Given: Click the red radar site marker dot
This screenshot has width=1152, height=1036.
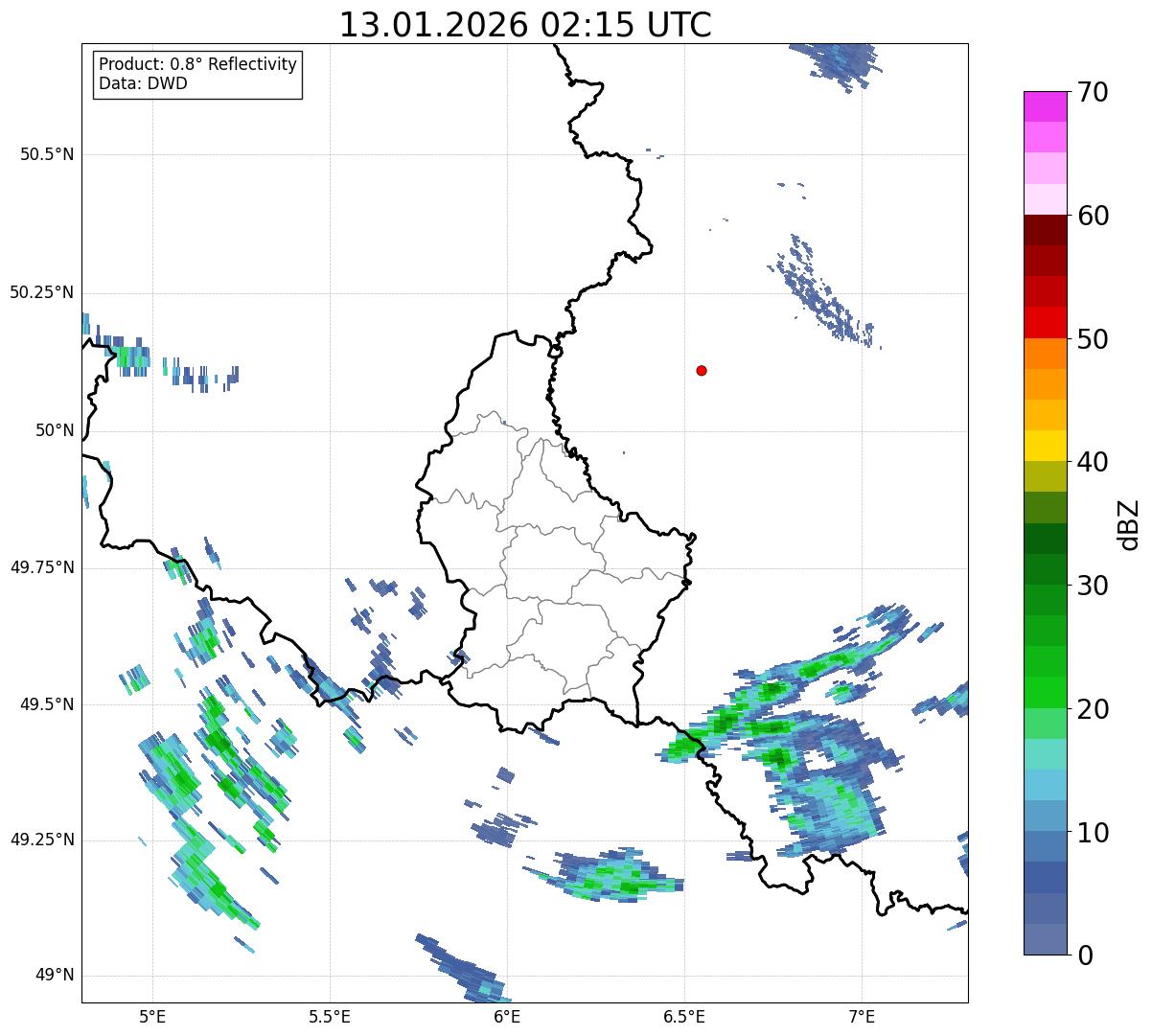Looking at the screenshot, I should coord(702,370).
